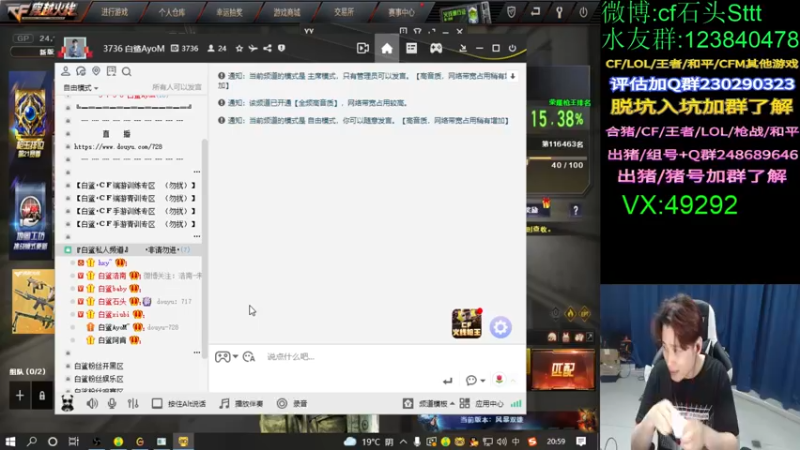Screen dimensions: 800x450
Task: Open the member list icon in YY sidebar
Action: (x=66, y=71)
